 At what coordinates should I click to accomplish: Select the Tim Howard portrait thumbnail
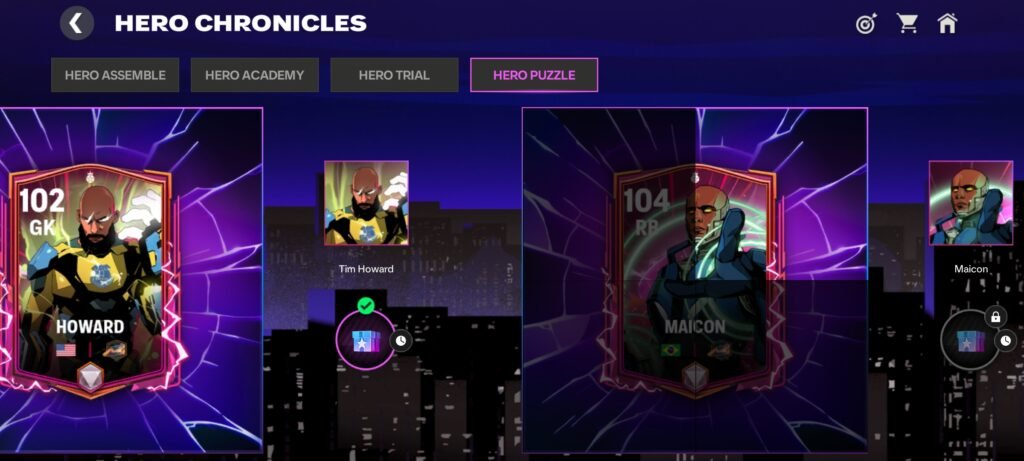(366, 203)
